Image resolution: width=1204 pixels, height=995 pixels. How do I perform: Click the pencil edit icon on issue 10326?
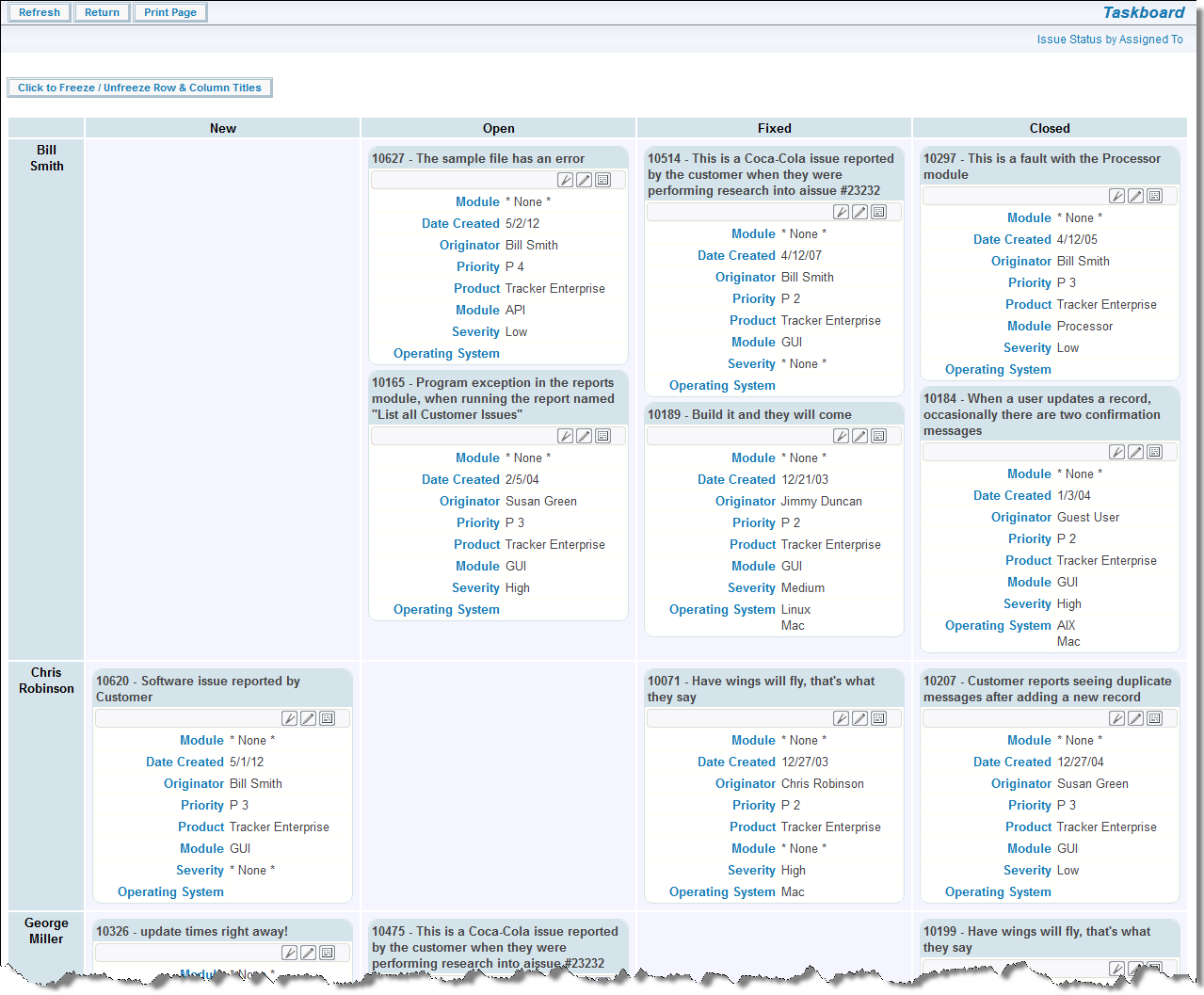[308, 953]
